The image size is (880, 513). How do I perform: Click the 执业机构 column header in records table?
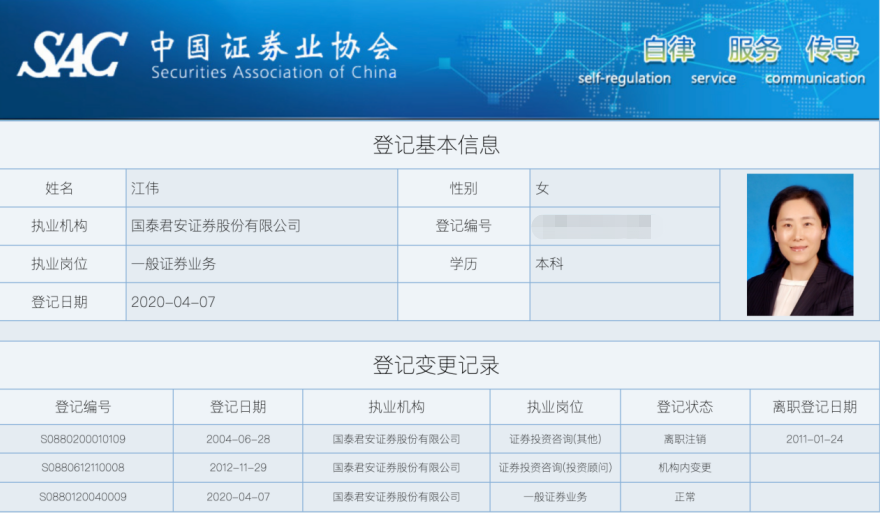(396, 407)
